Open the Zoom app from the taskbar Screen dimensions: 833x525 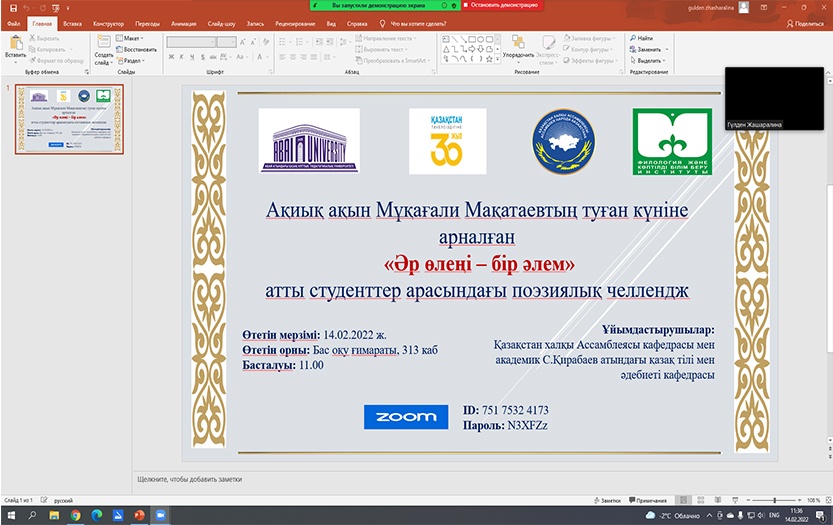click(160, 514)
